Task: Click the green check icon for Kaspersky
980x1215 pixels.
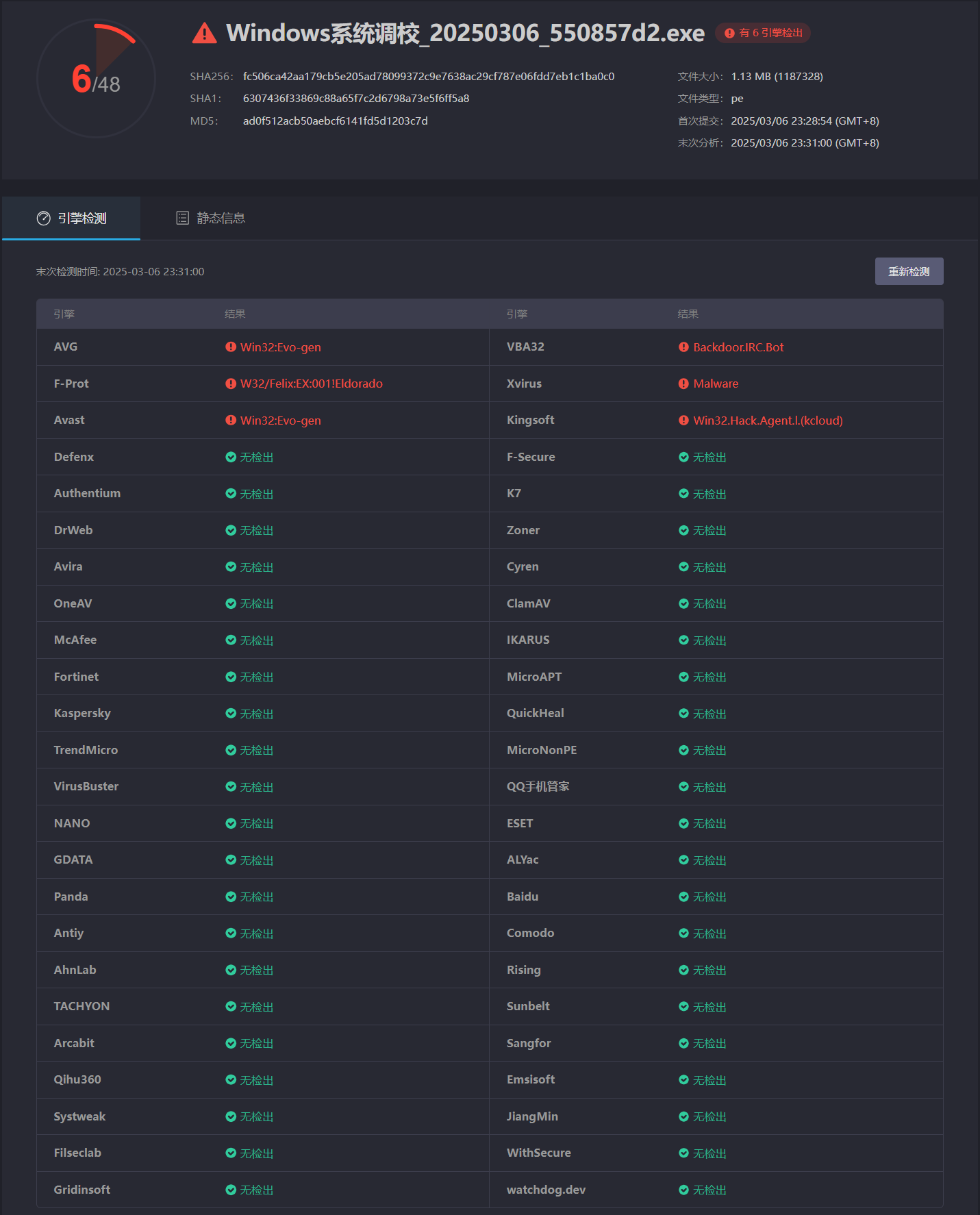Action: (231, 714)
